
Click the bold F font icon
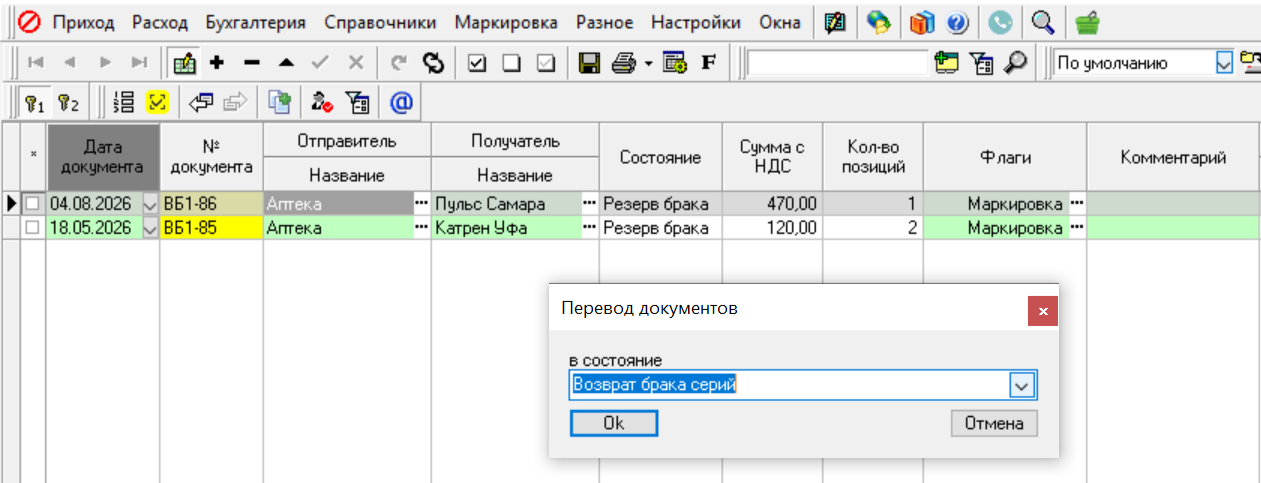(x=708, y=62)
